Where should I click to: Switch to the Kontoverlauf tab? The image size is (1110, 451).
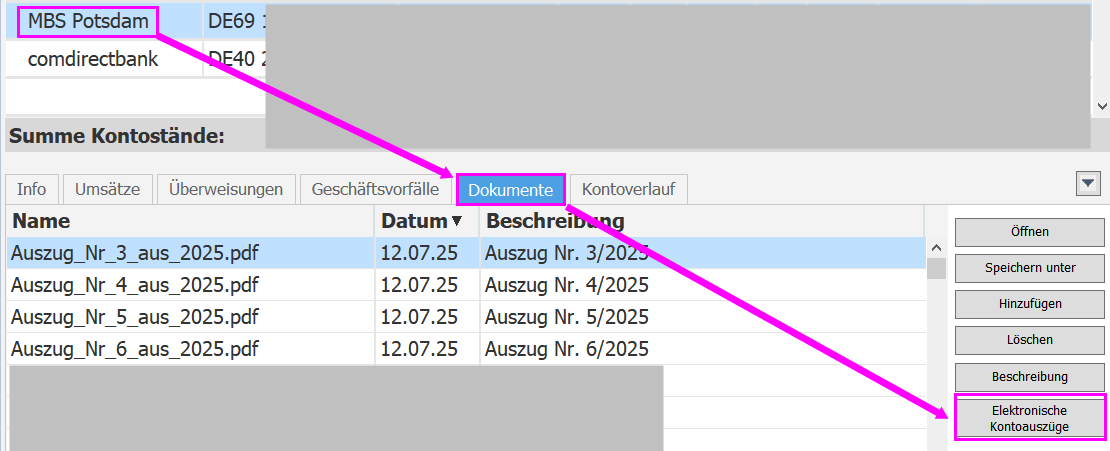click(x=627, y=189)
